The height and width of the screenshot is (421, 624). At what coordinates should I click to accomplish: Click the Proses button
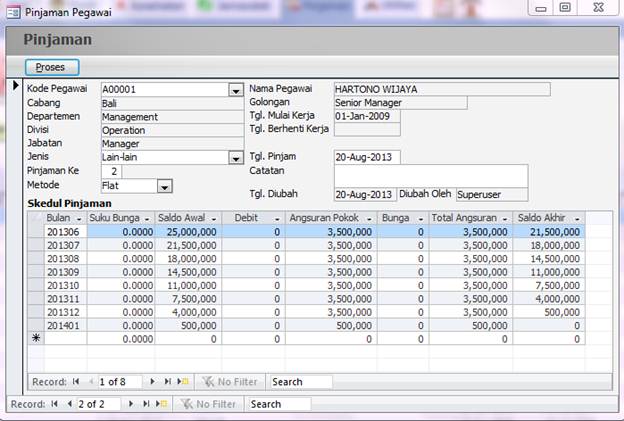pyautogui.click(x=52, y=67)
